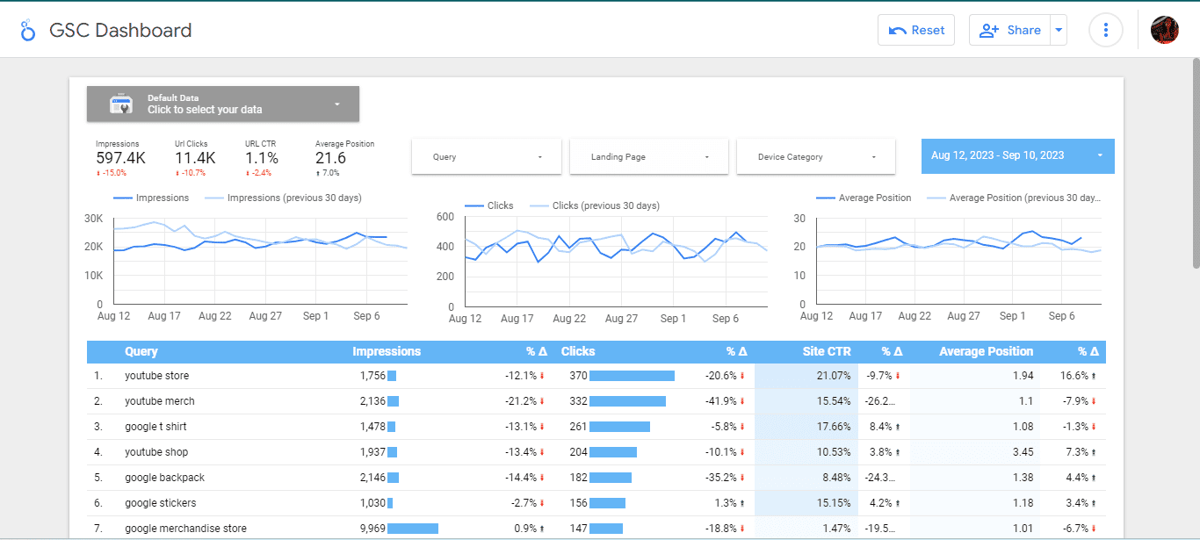The image size is (1200, 540).
Task: Open the Query filter dropdown
Action: (488, 157)
